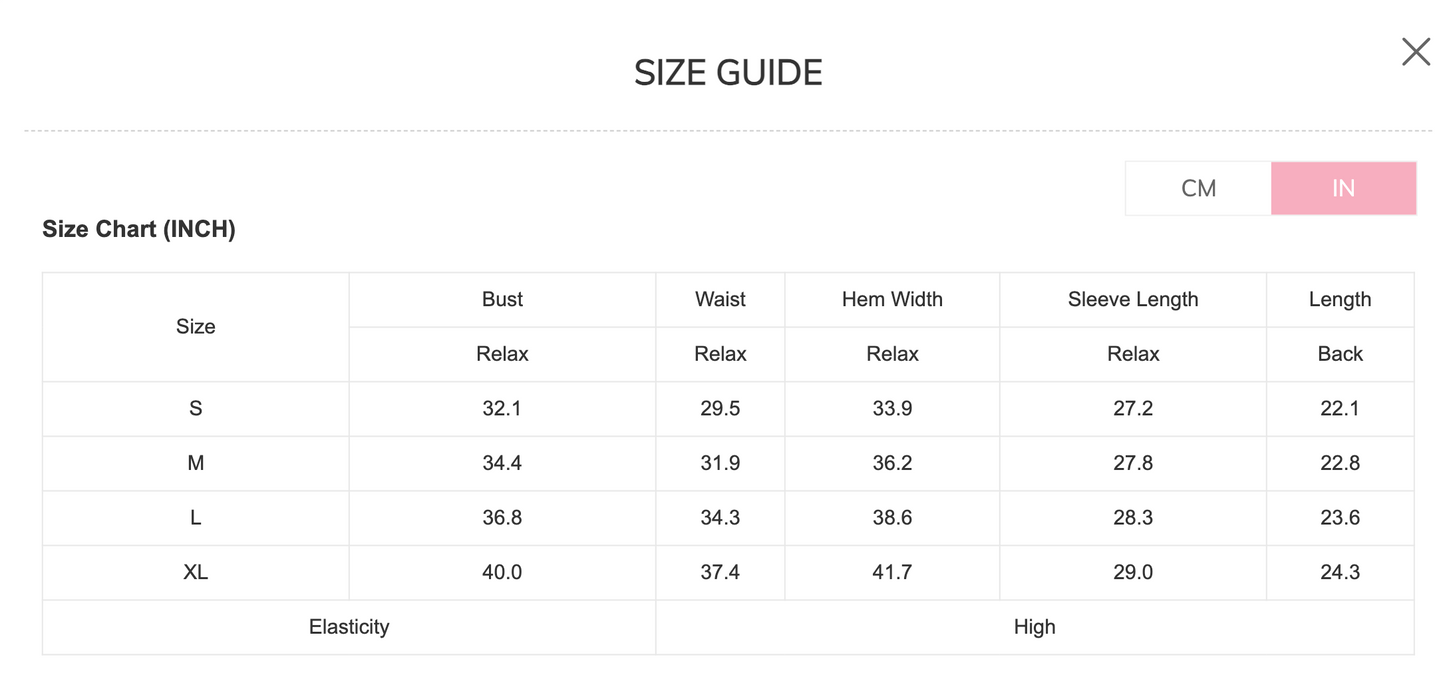Click the Bust column header
The width and height of the screenshot is (1445, 675).
coord(502,299)
